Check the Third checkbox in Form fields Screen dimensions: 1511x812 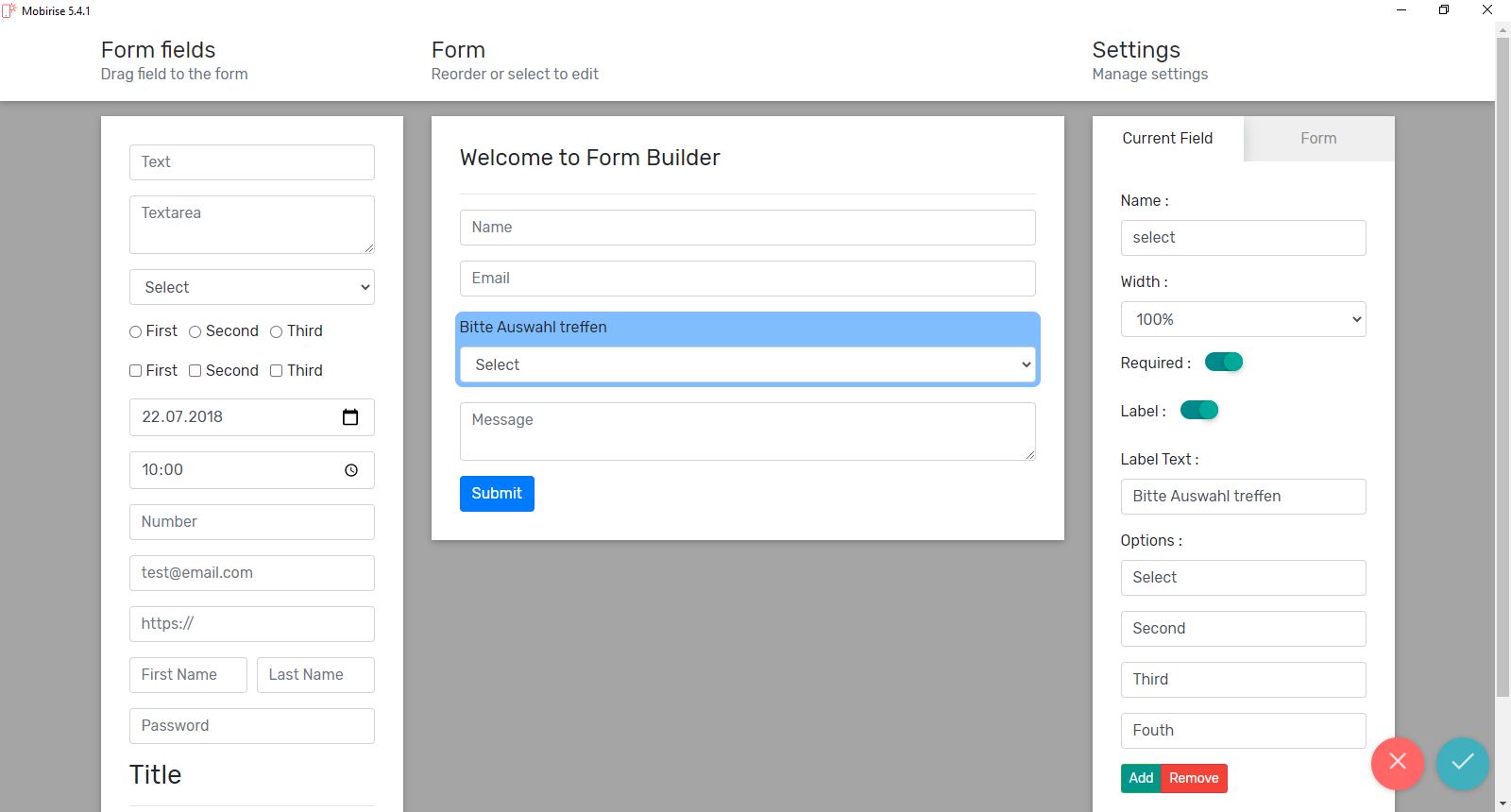277,371
